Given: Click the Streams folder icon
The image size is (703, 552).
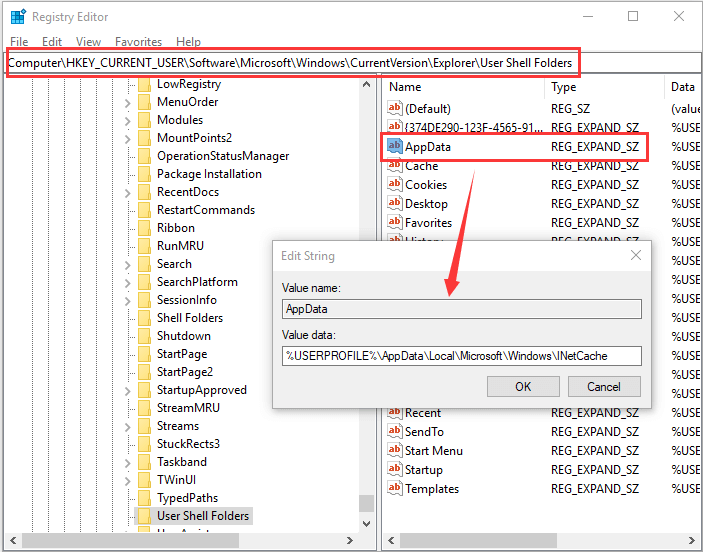Looking at the screenshot, I should [x=144, y=426].
